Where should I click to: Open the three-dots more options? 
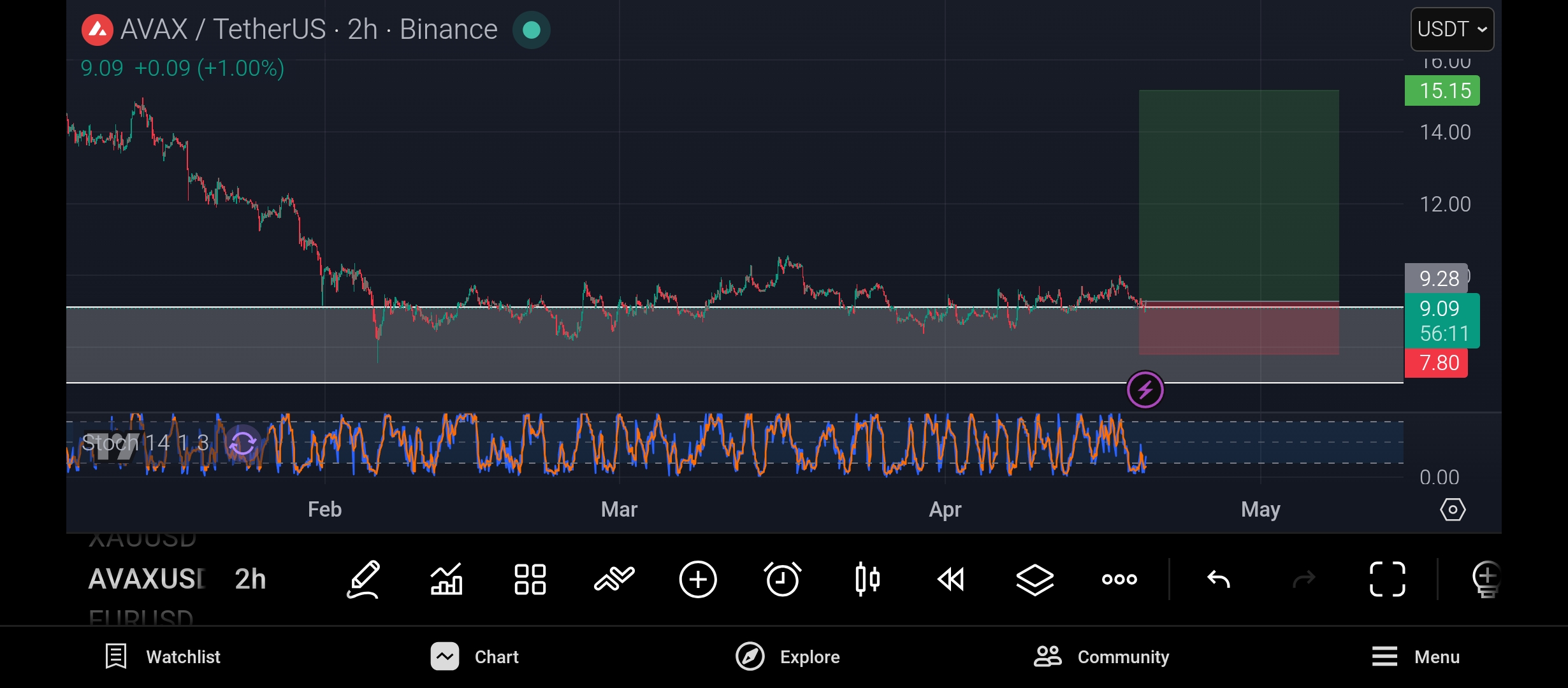(1119, 579)
